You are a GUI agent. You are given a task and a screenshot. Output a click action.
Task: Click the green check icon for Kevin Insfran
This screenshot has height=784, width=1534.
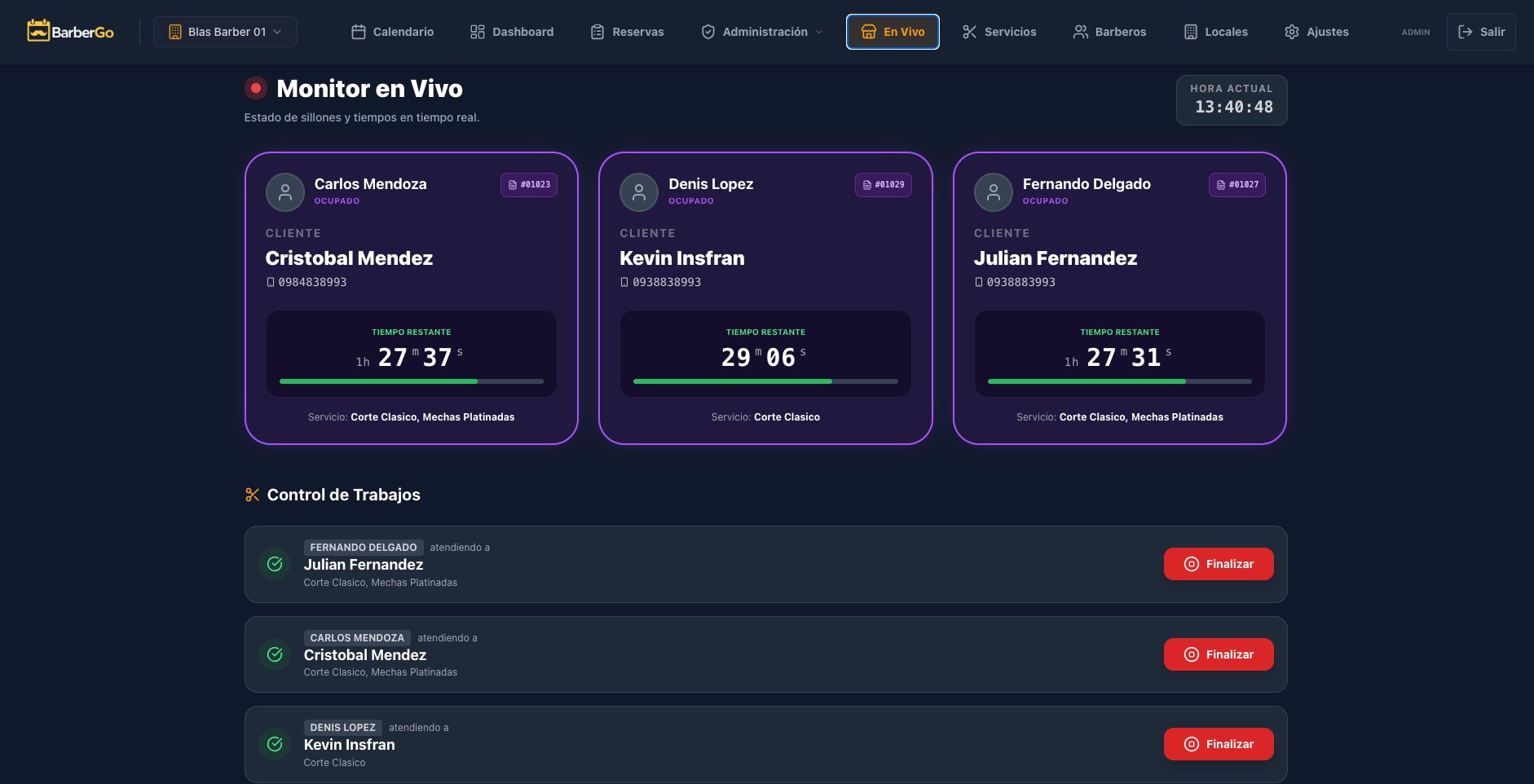tap(276, 744)
